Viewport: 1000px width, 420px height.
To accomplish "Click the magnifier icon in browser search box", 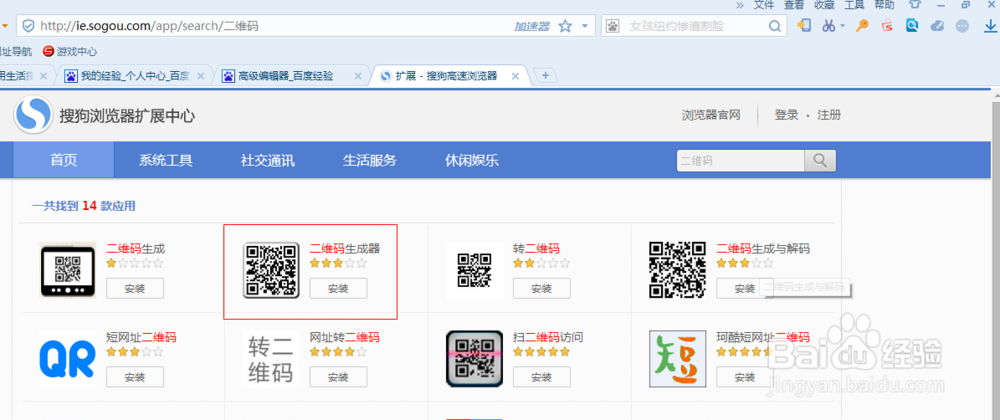I will coord(775,26).
